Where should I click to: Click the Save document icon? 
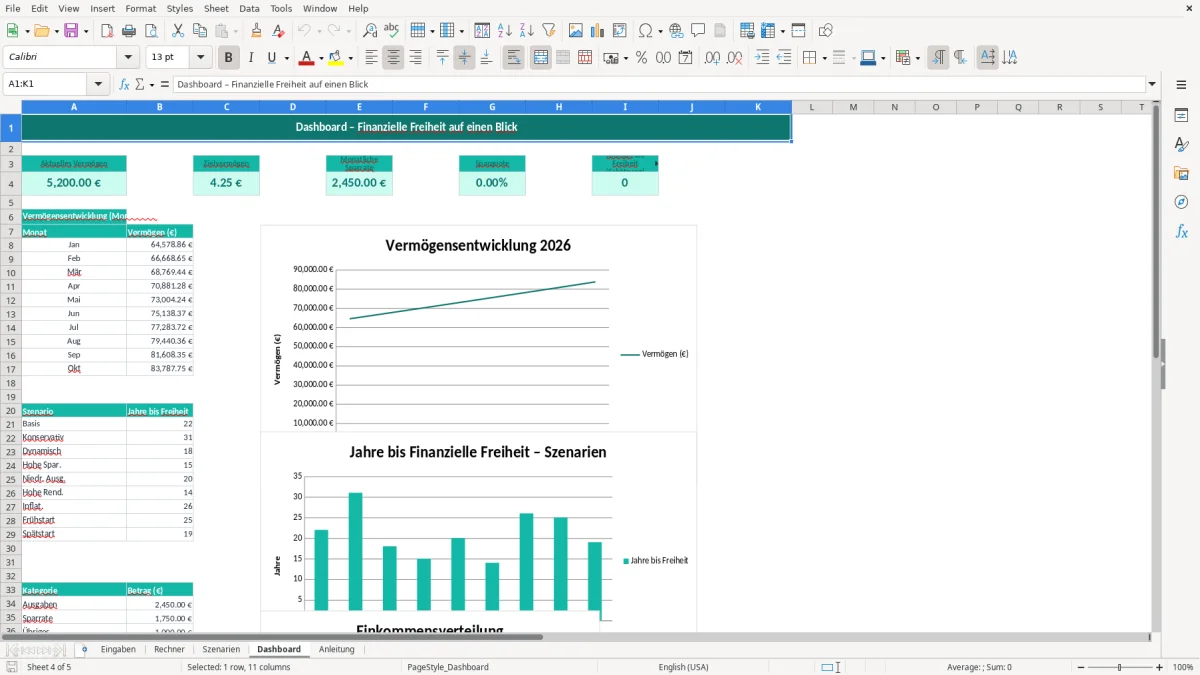tap(71, 31)
